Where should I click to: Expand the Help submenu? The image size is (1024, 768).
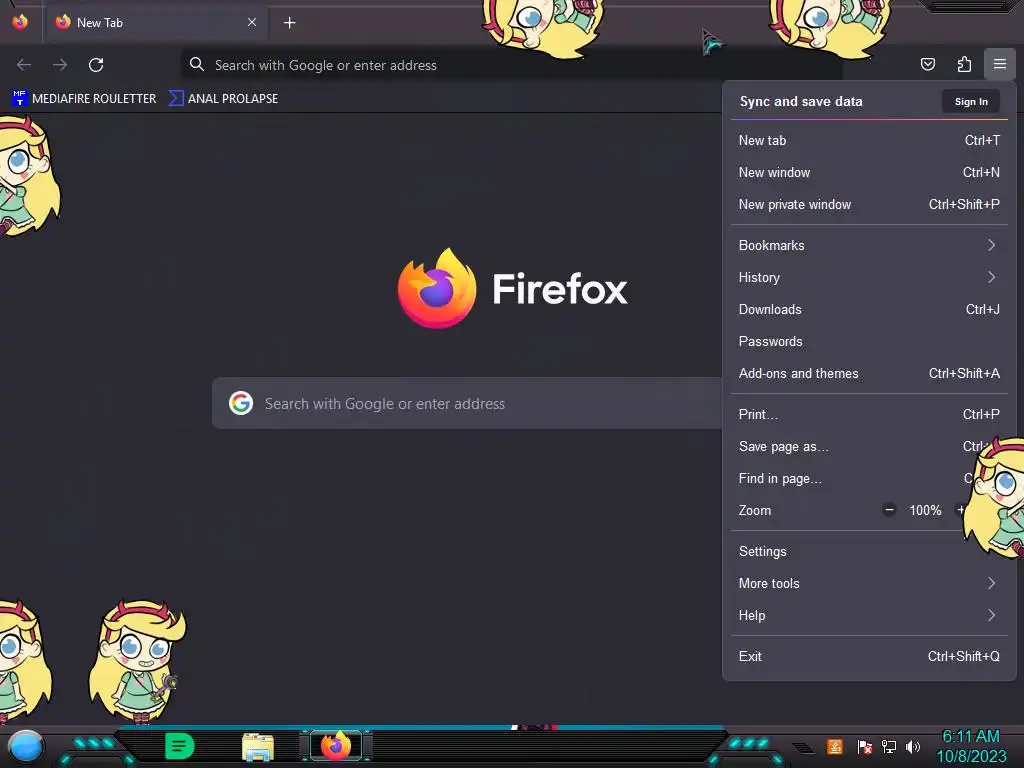[869, 615]
